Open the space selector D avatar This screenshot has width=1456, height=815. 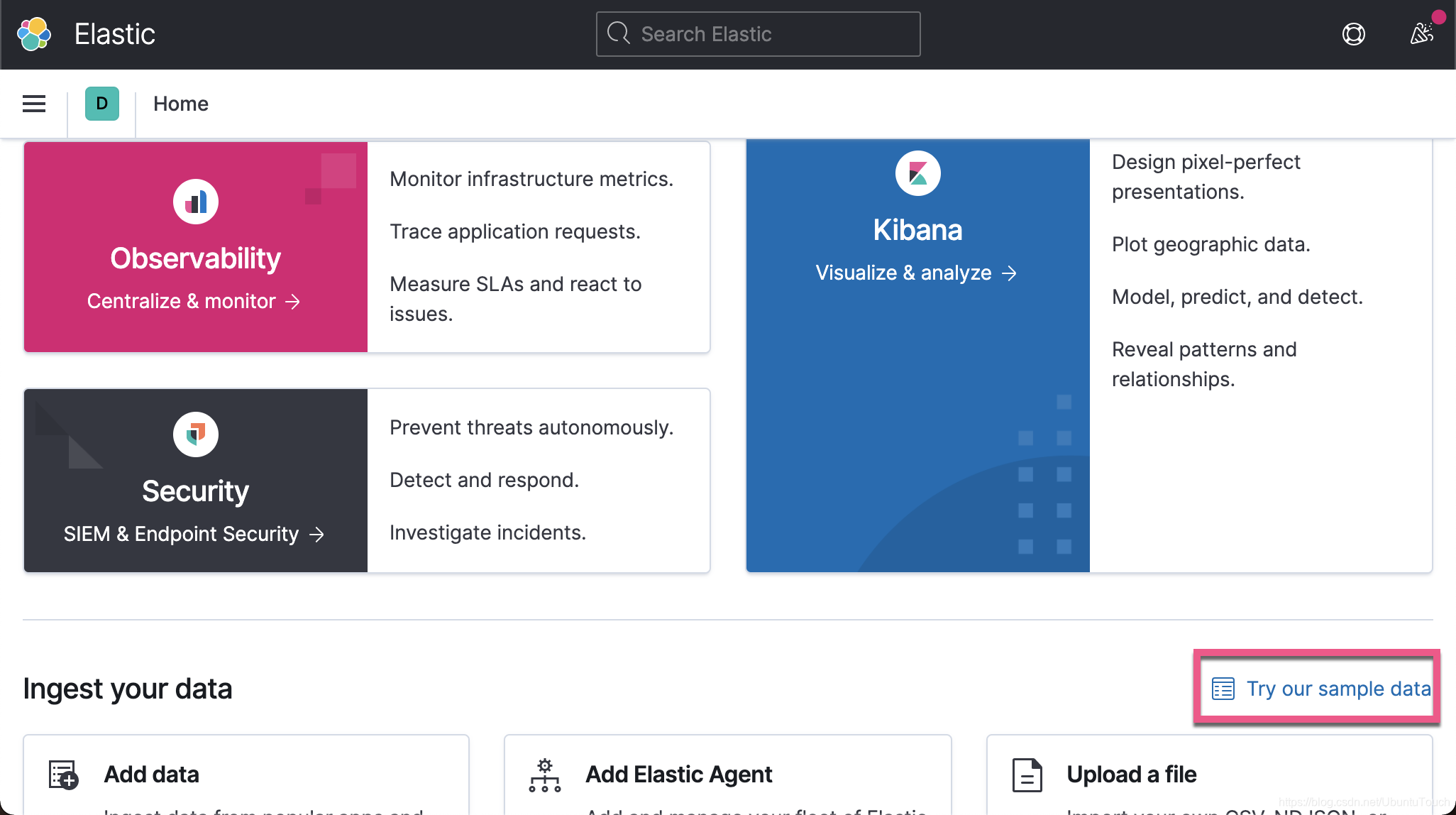coord(102,104)
